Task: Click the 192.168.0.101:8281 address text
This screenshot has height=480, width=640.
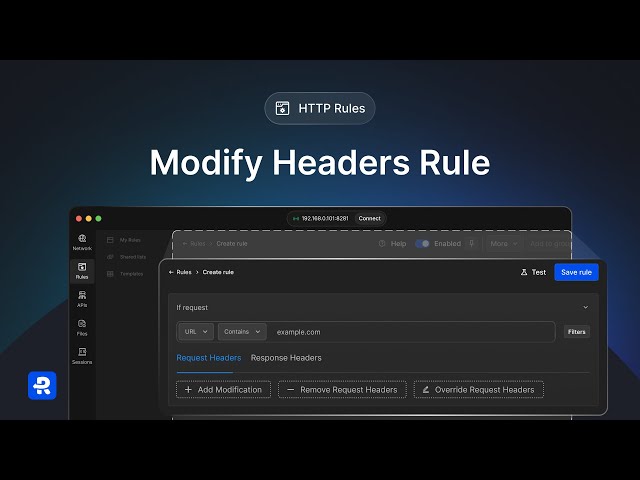Action: [x=325, y=219]
